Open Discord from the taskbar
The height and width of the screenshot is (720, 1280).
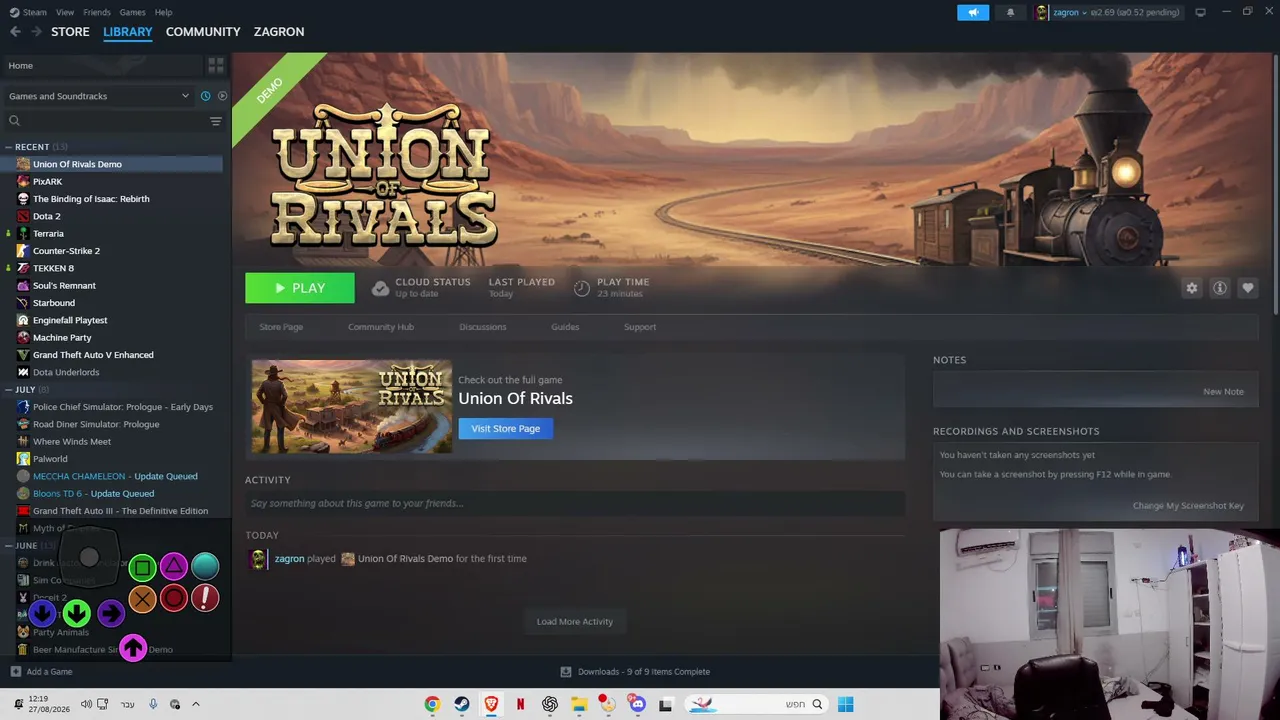coord(637,704)
